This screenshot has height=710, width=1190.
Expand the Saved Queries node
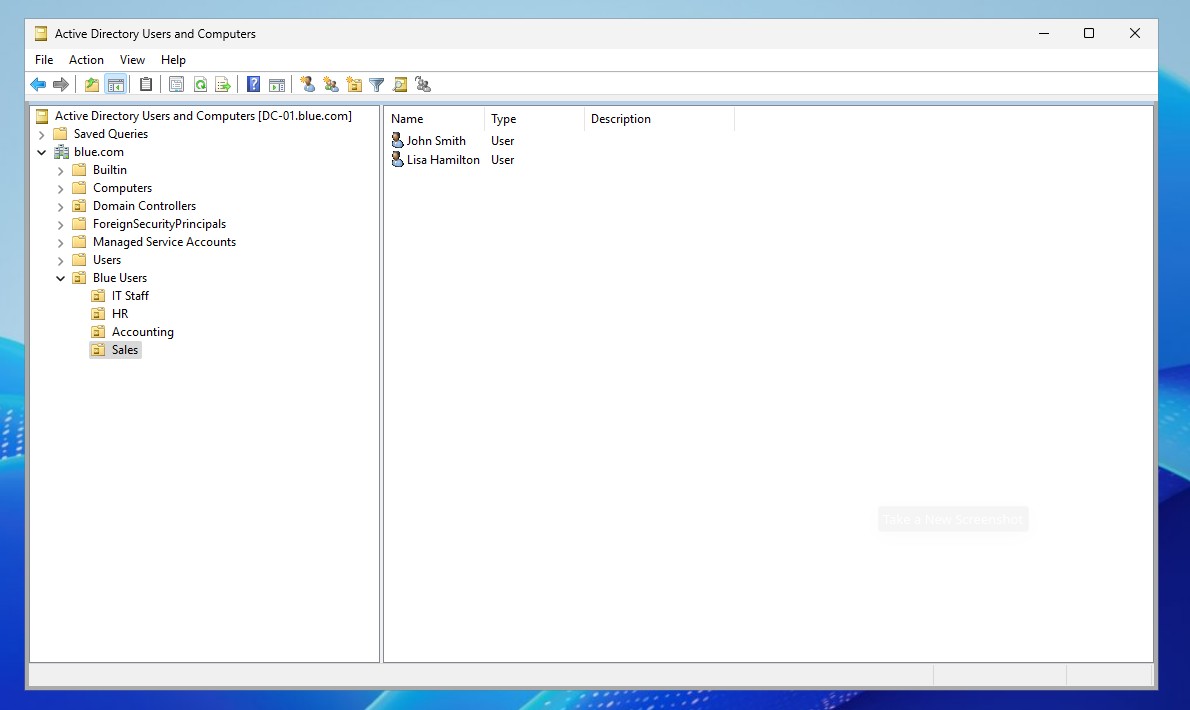point(42,134)
